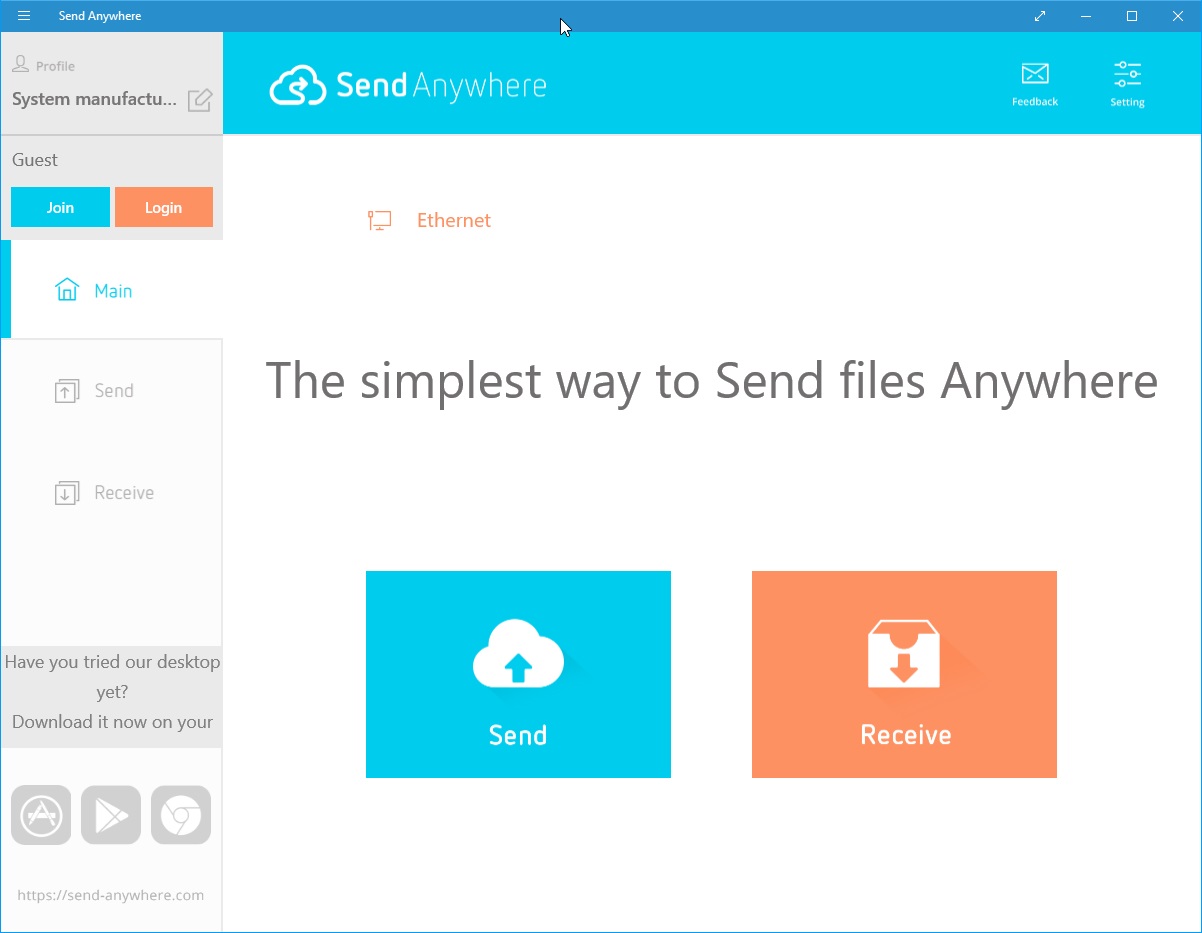Viewport: 1202px width, 933px height.
Task: Open the send-anywhere.com link
Action: click(x=111, y=895)
